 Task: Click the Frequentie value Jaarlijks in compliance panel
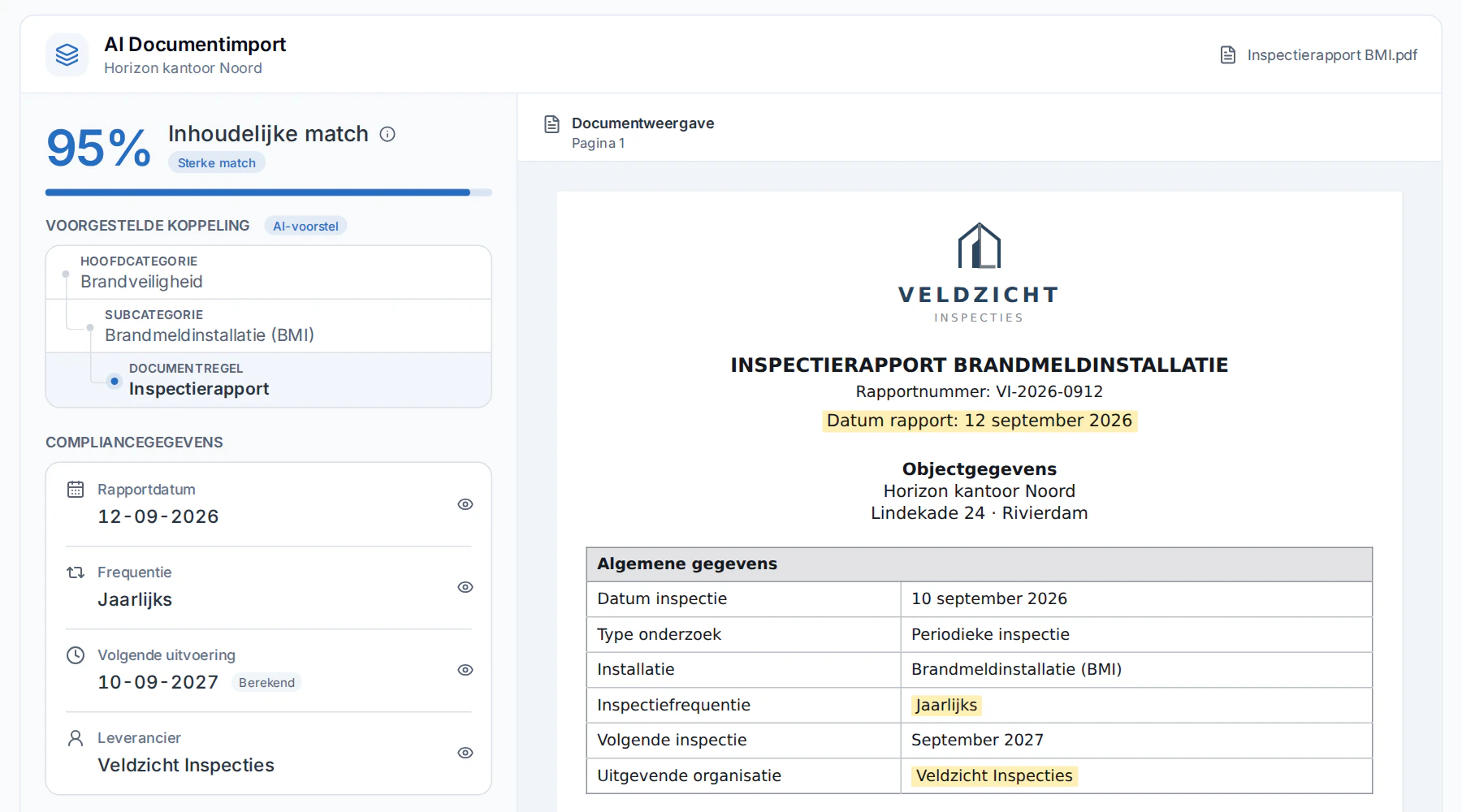[x=135, y=600]
